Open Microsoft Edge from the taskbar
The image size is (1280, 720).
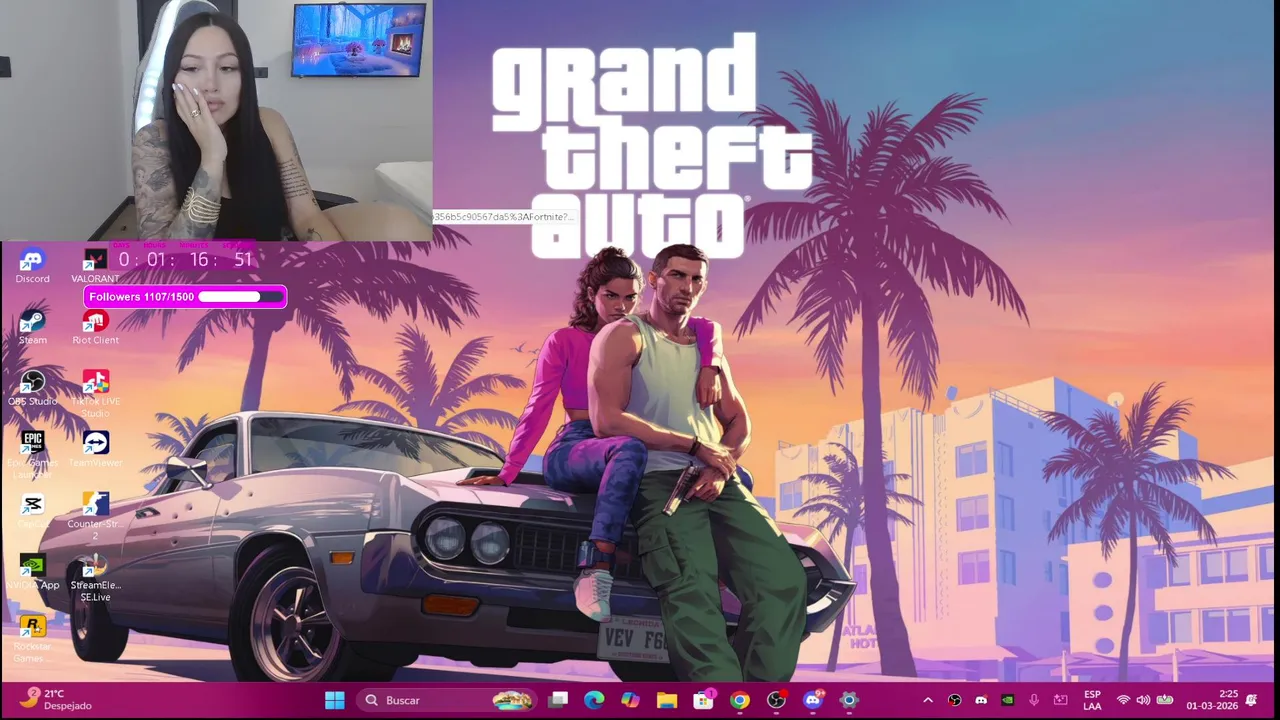(x=594, y=700)
